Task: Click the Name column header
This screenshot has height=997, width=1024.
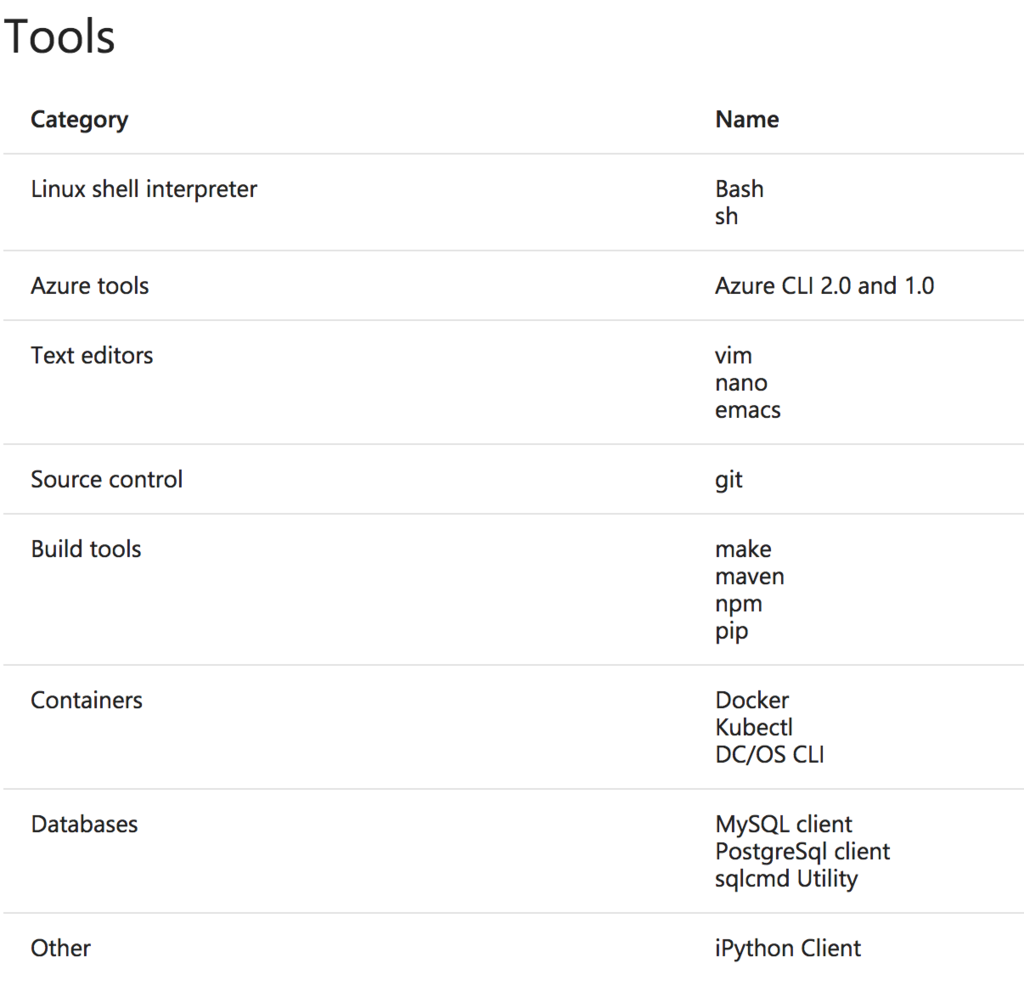Action: [x=747, y=119]
